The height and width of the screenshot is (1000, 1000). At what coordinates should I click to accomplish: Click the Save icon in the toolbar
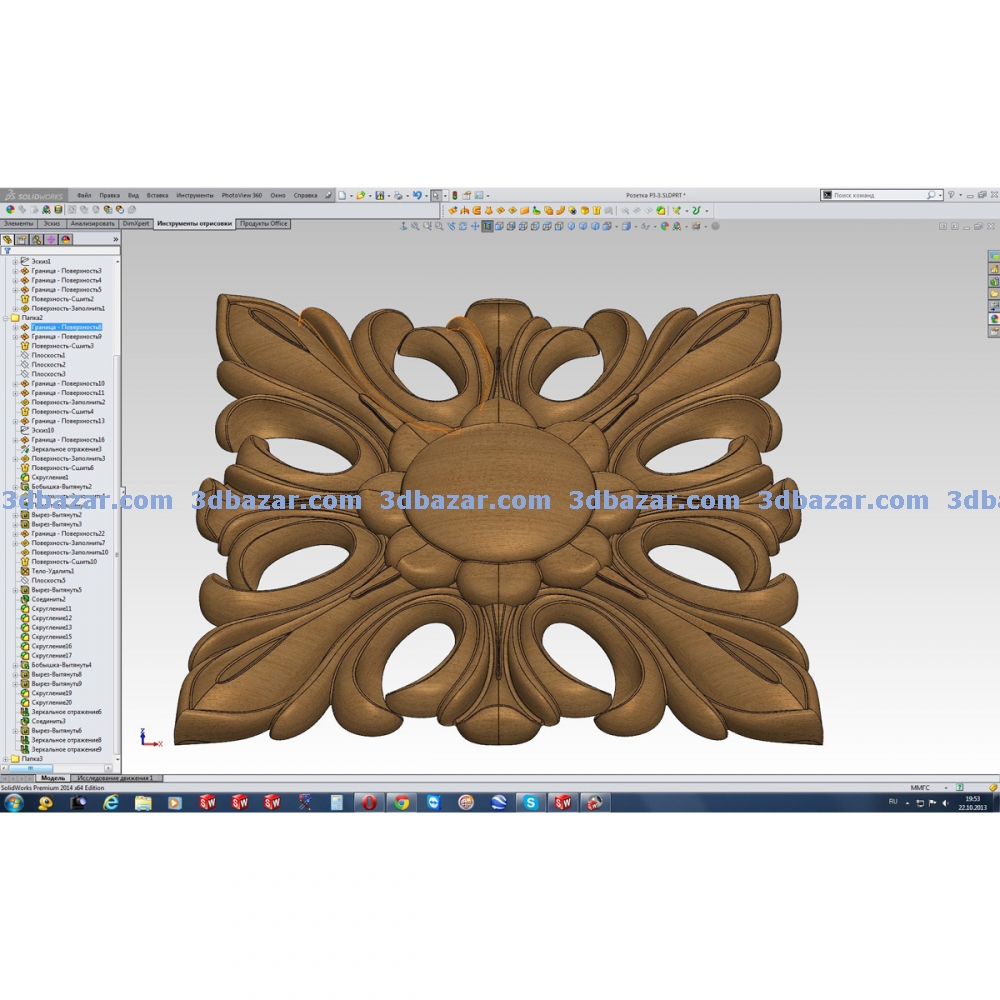(380, 196)
